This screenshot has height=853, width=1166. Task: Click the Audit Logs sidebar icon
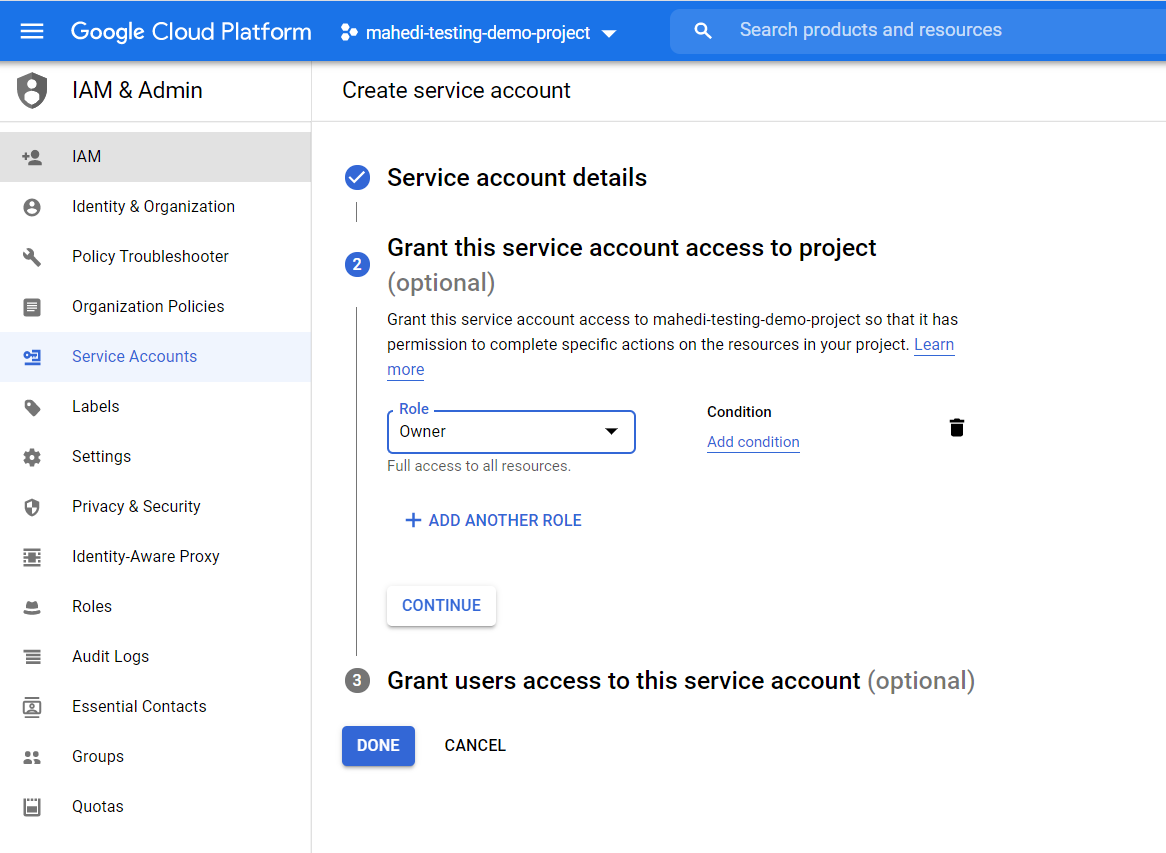coord(33,656)
